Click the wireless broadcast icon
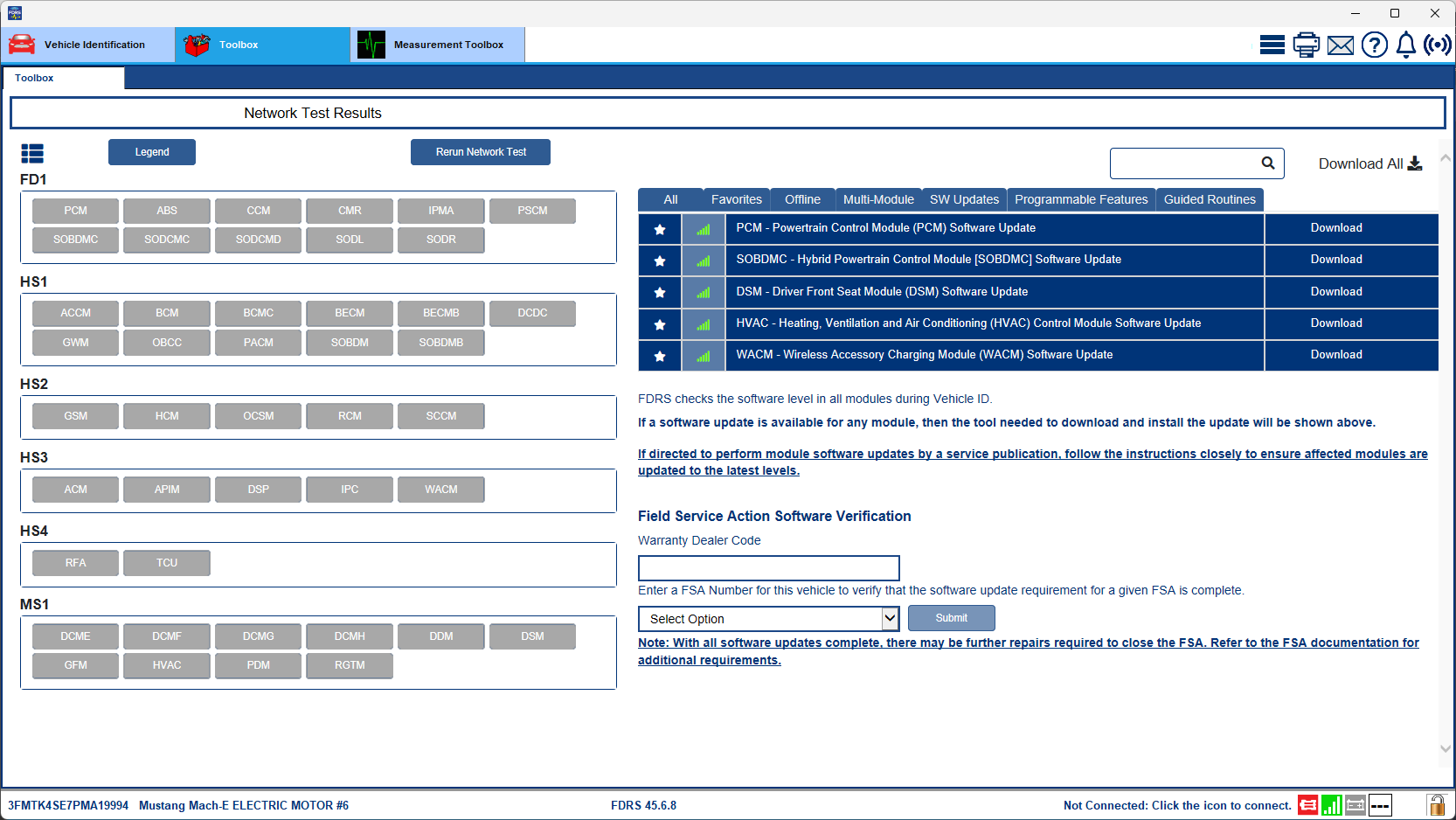The width and height of the screenshot is (1456, 820). [1438, 45]
